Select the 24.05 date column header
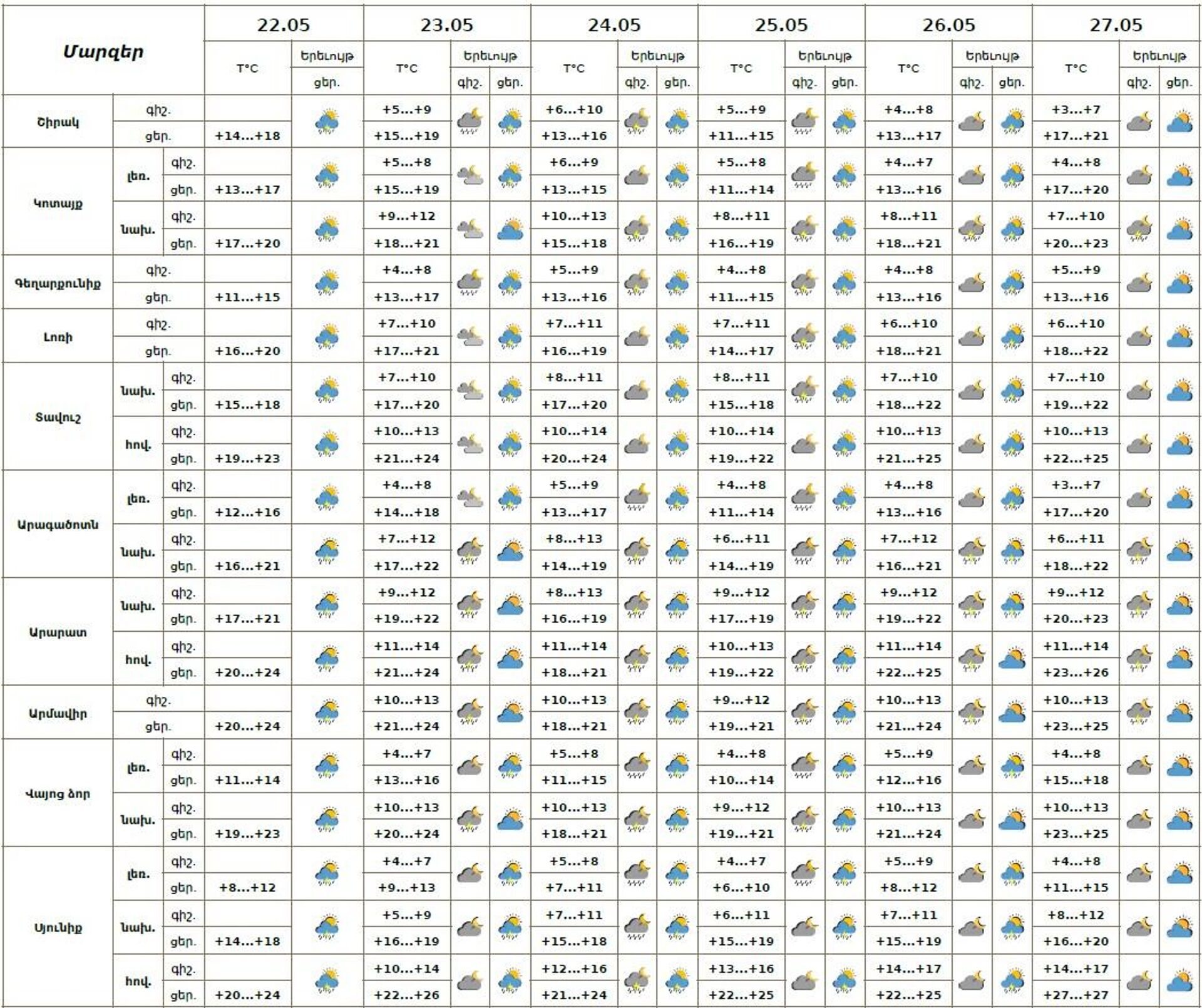The height and width of the screenshot is (1008, 1202). click(x=614, y=25)
